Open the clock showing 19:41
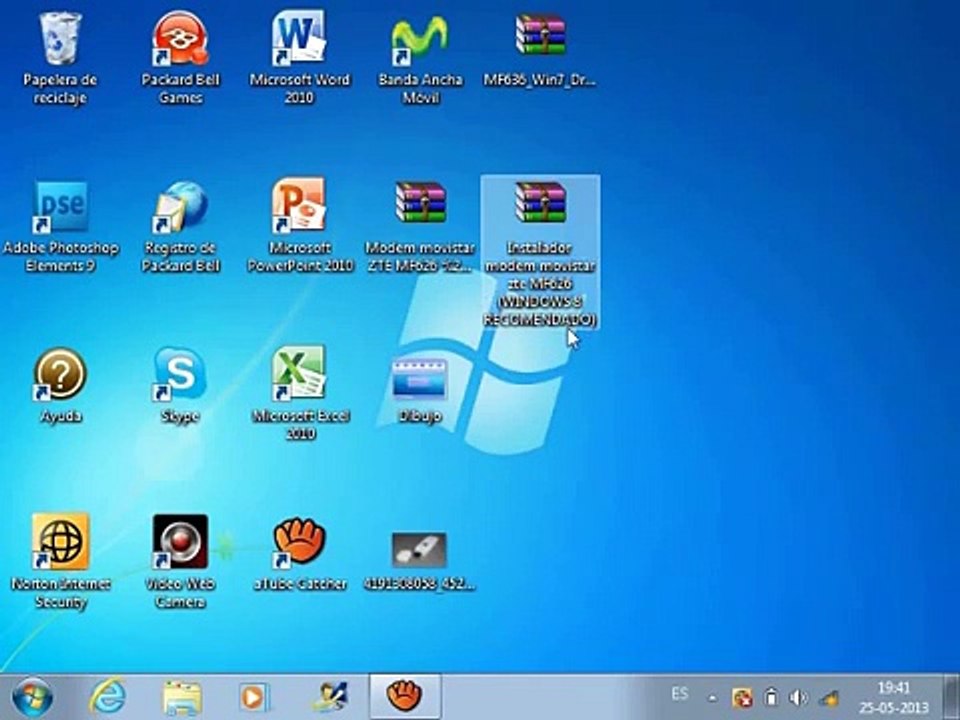The width and height of the screenshot is (960, 720). tap(894, 697)
